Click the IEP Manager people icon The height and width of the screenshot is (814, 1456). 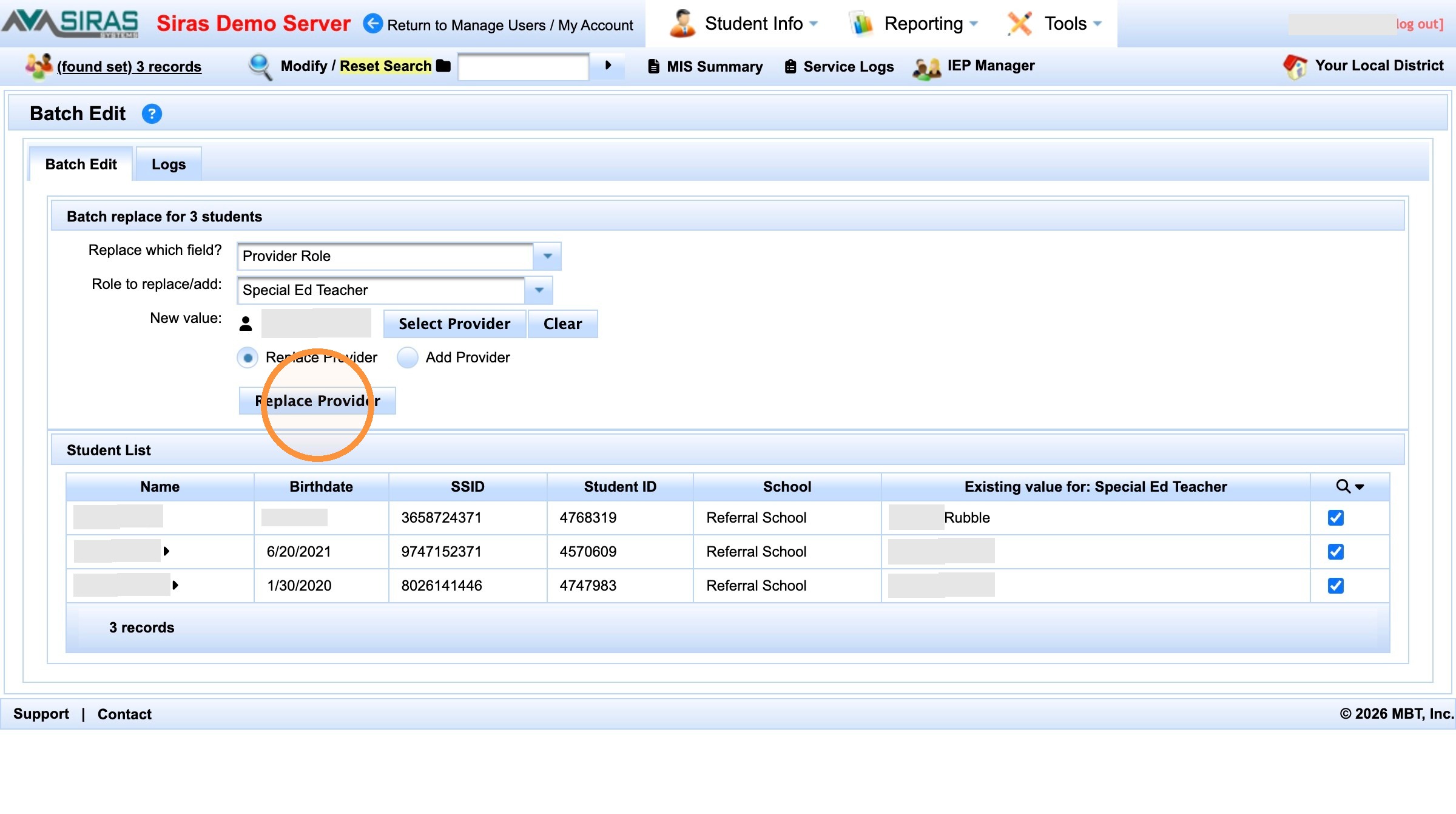(926, 68)
